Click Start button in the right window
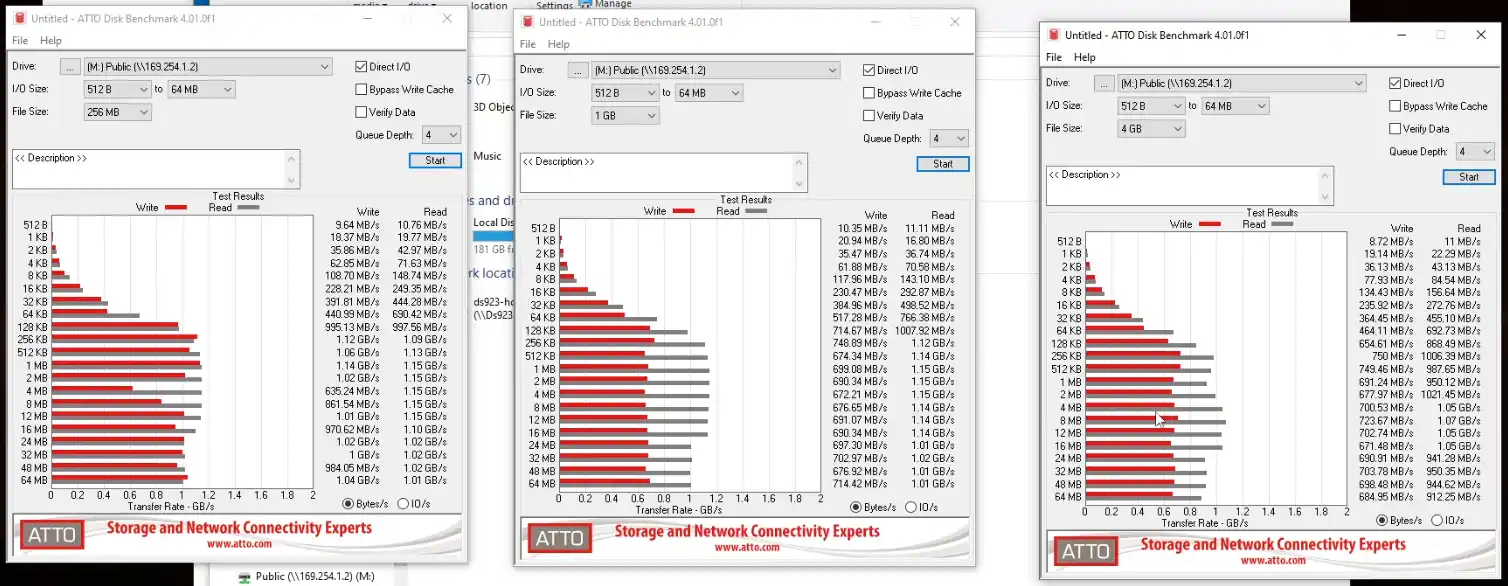The width and height of the screenshot is (1508, 586). [1469, 177]
